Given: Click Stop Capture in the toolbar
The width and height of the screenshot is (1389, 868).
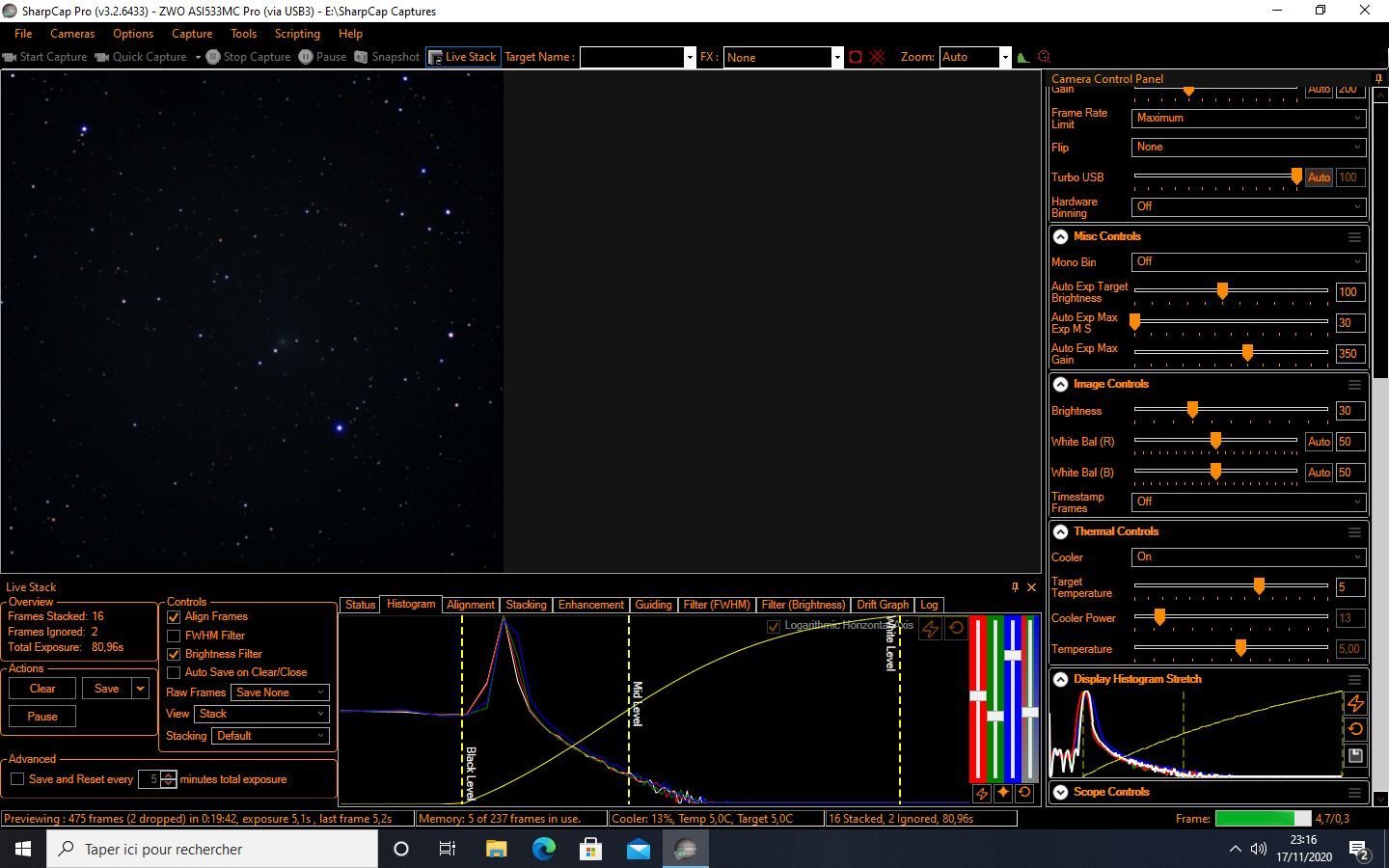Looking at the screenshot, I should 248,57.
